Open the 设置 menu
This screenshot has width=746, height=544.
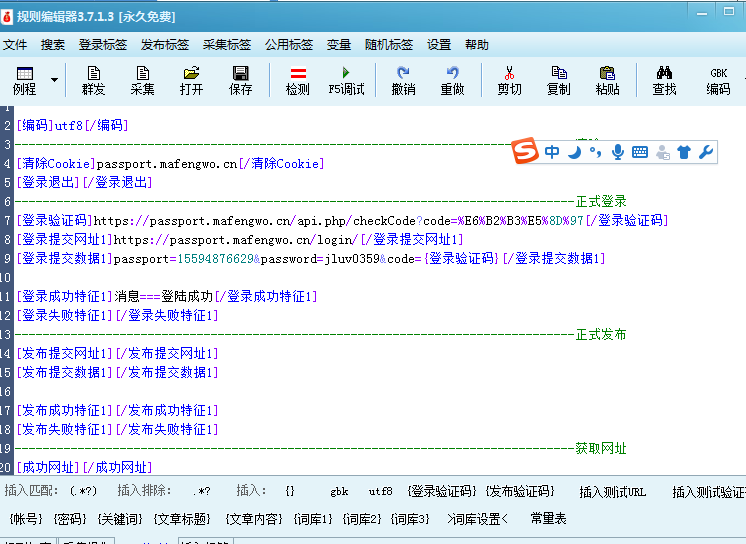439,45
